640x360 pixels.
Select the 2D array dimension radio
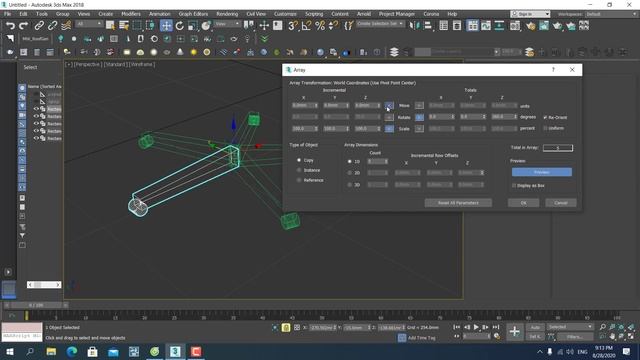click(x=349, y=173)
